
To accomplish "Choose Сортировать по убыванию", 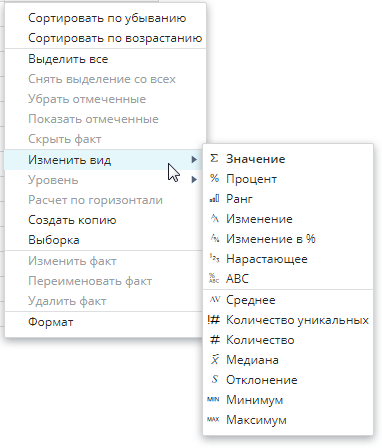I will (x=107, y=18).
